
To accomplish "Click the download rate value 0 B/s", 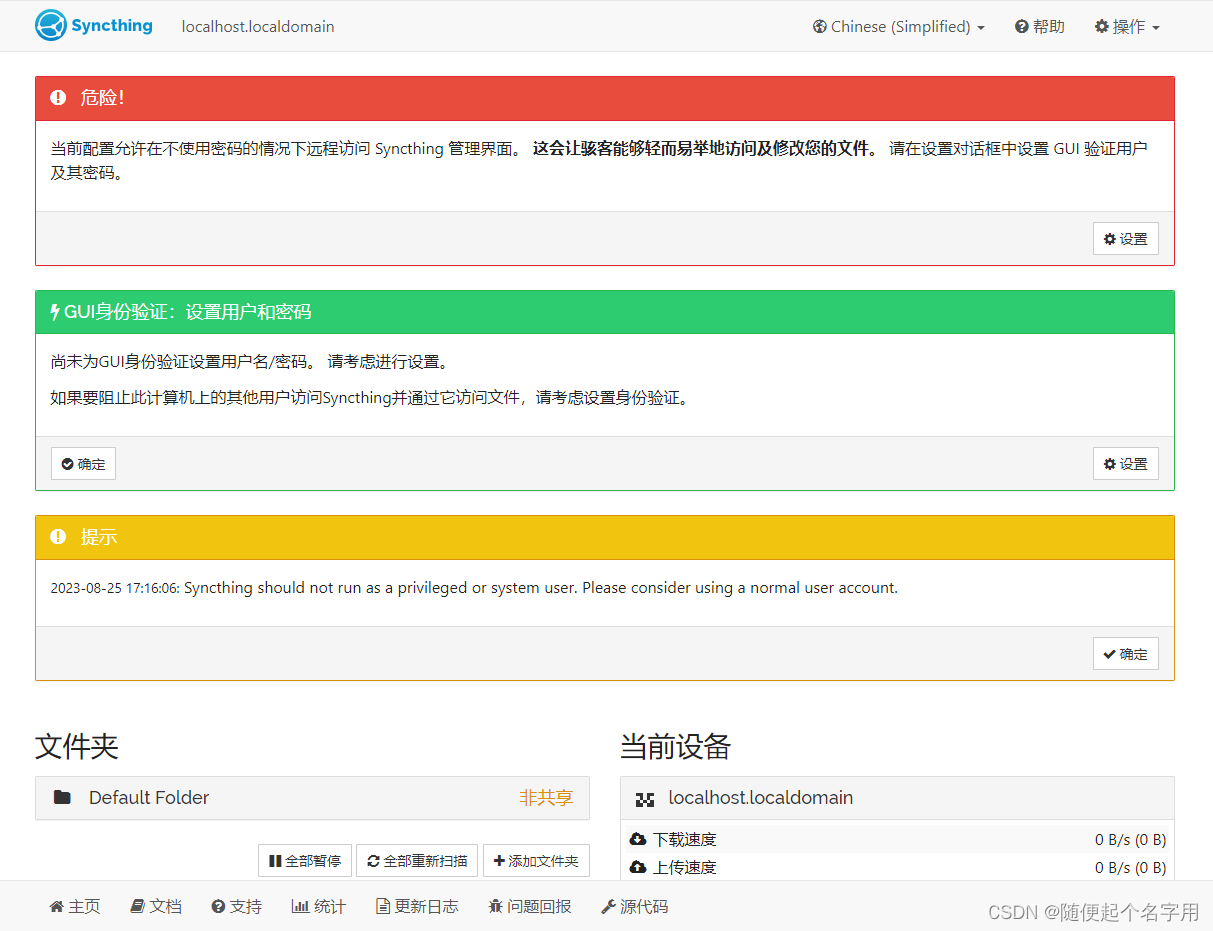I will coord(1130,839).
